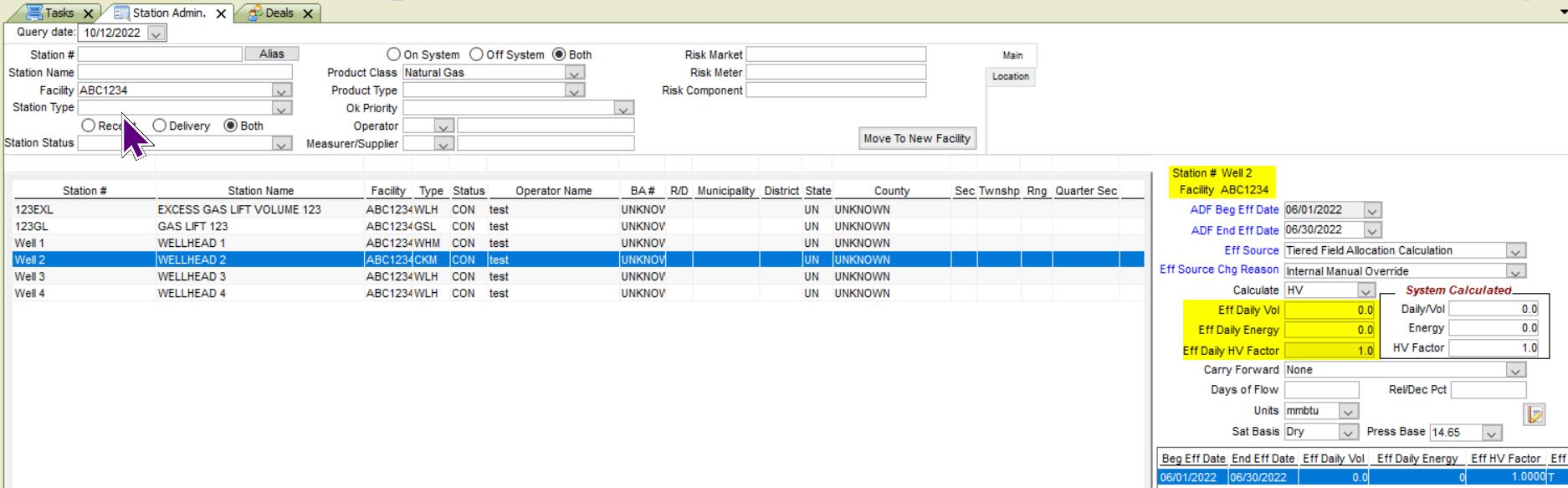
Task: Close the Deals tab
Action: coord(308,13)
